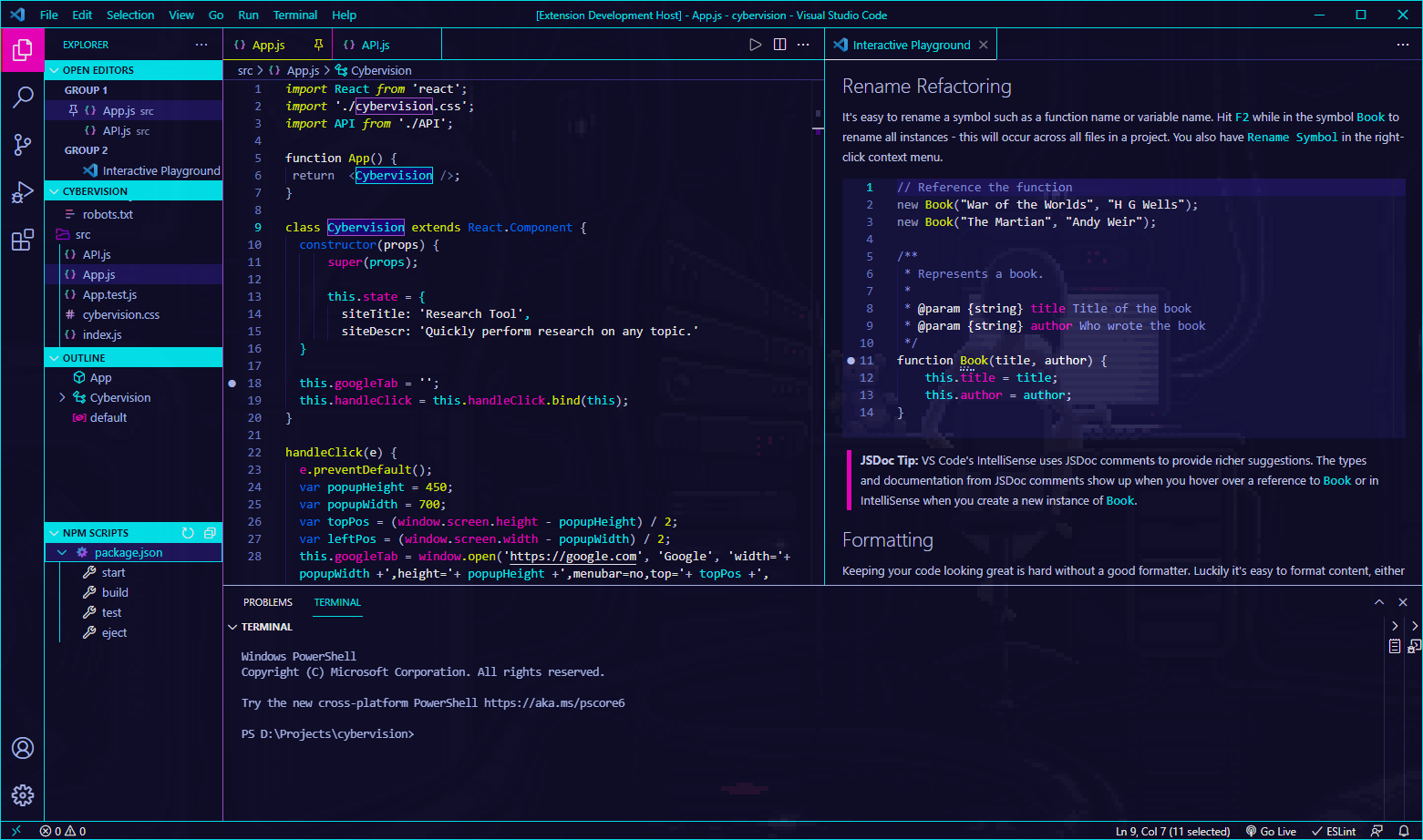
Task: Open the Explorer view in activity bar
Action: pyautogui.click(x=23, y=51)
